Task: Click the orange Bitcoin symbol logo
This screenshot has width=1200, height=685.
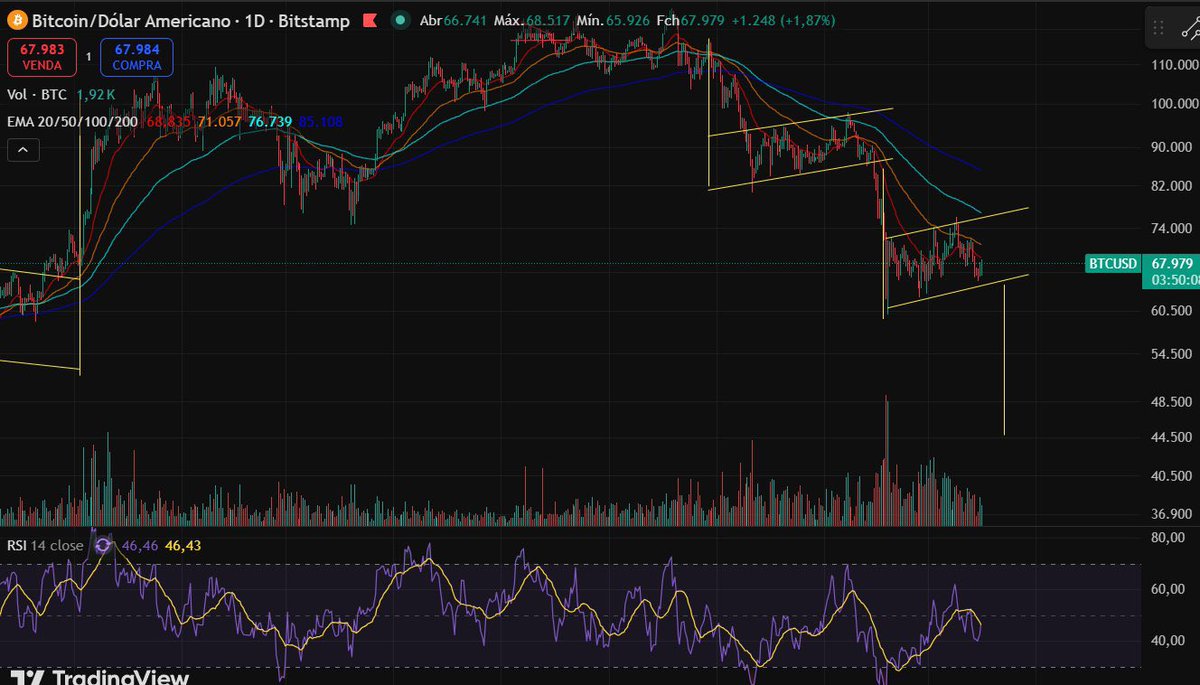Action: [x=17, y=20]
